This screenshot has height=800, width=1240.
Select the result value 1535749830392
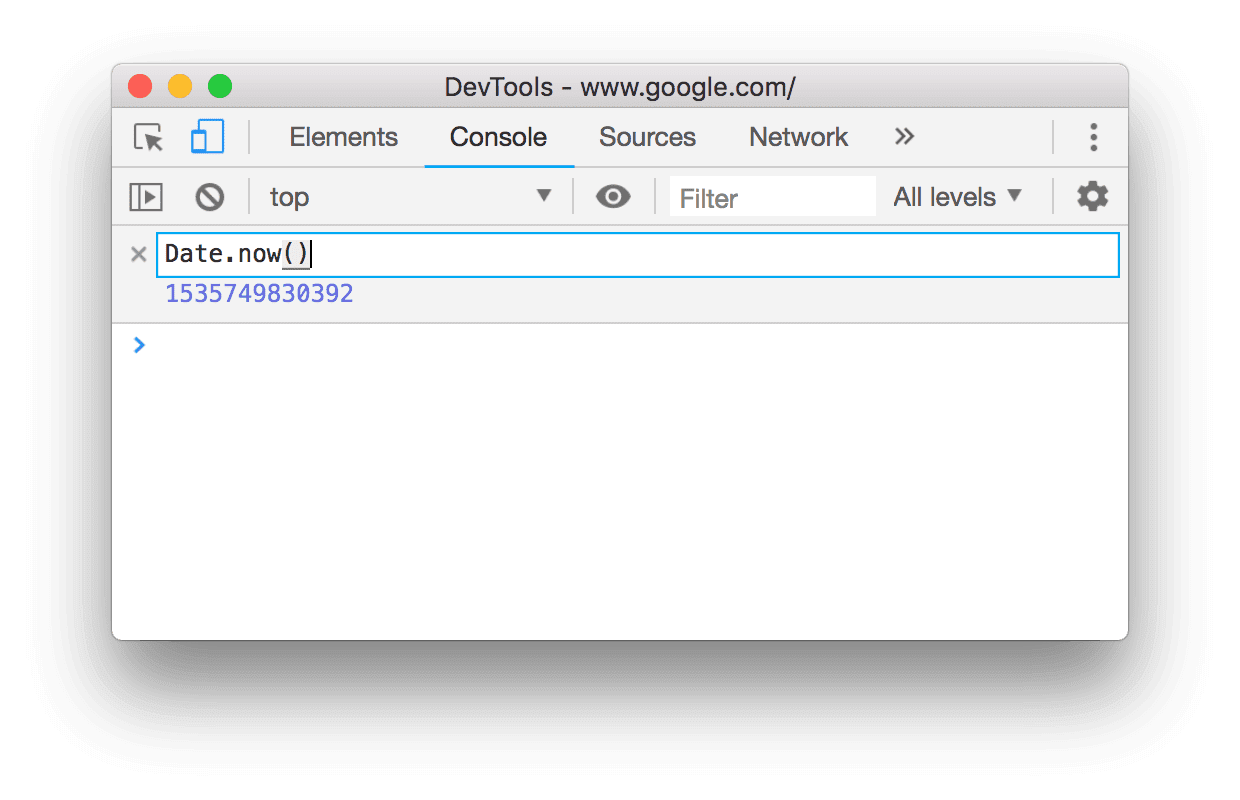(259, 293)
